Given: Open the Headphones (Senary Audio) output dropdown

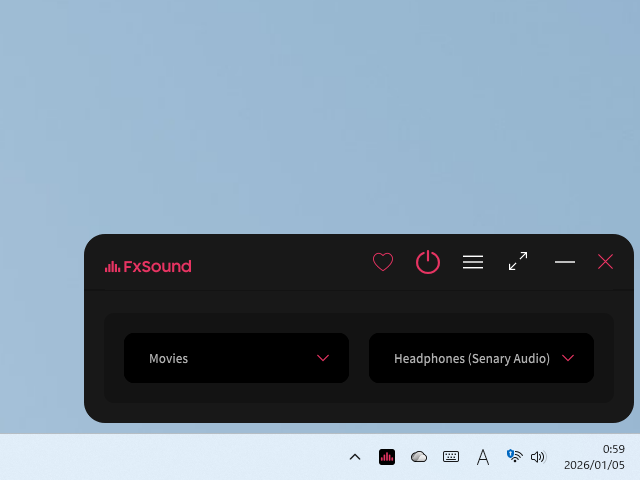Looking at the screenshot, I should tap(481, 358).
